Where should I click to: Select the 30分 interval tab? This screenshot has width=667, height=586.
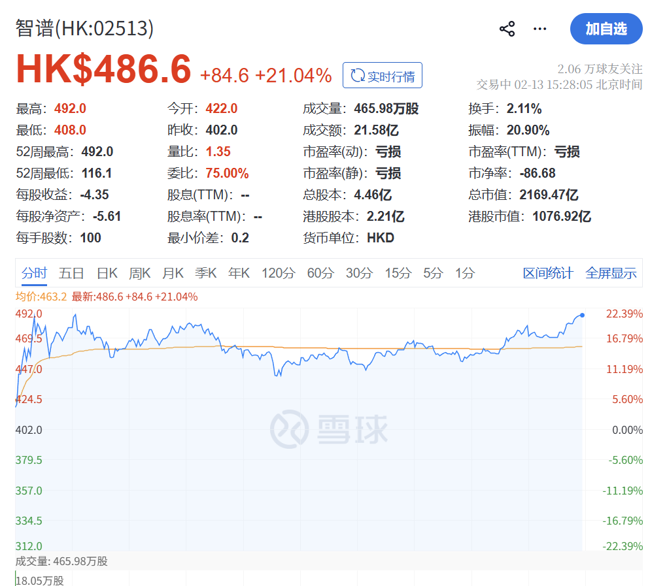[359, 273]
